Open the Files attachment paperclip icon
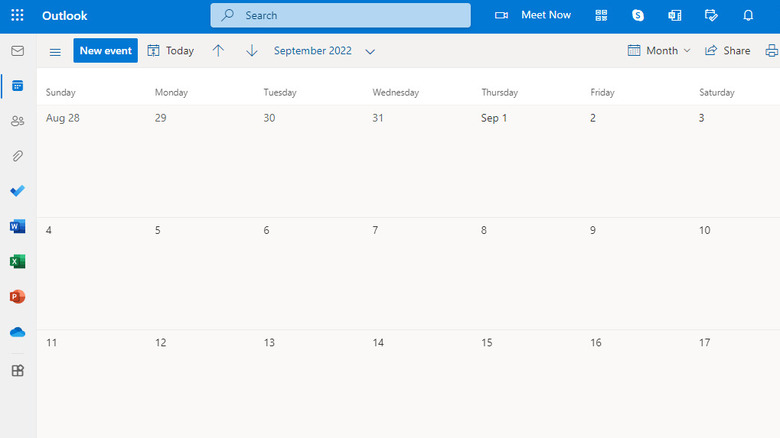The height and width of the screenshot is (438, 780). pyautogui.click(x=17, y=156)
